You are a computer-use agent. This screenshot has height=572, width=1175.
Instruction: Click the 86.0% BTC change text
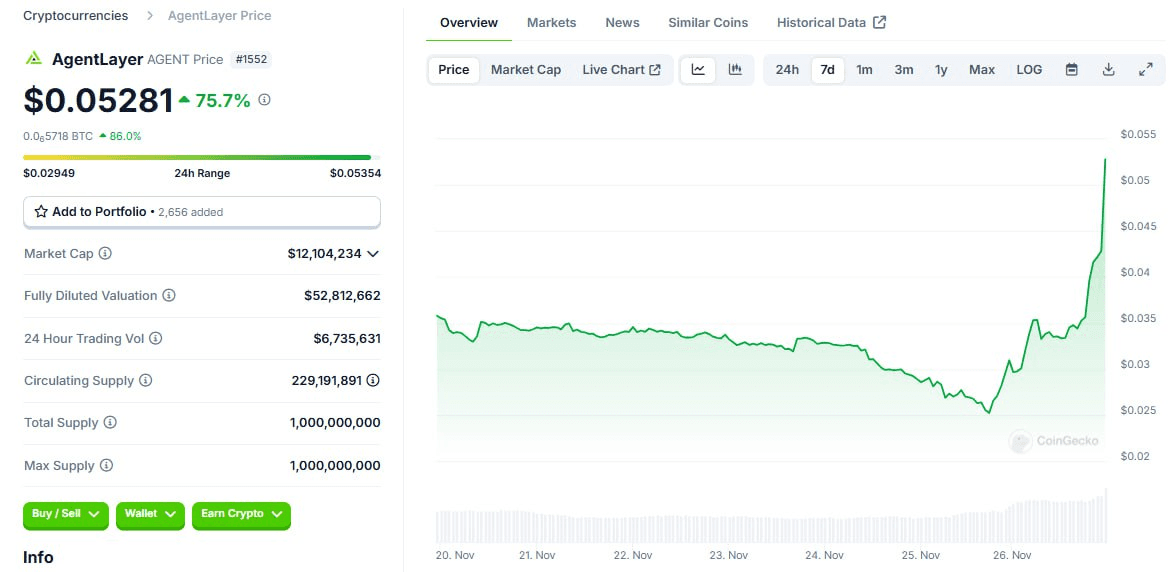125,136
